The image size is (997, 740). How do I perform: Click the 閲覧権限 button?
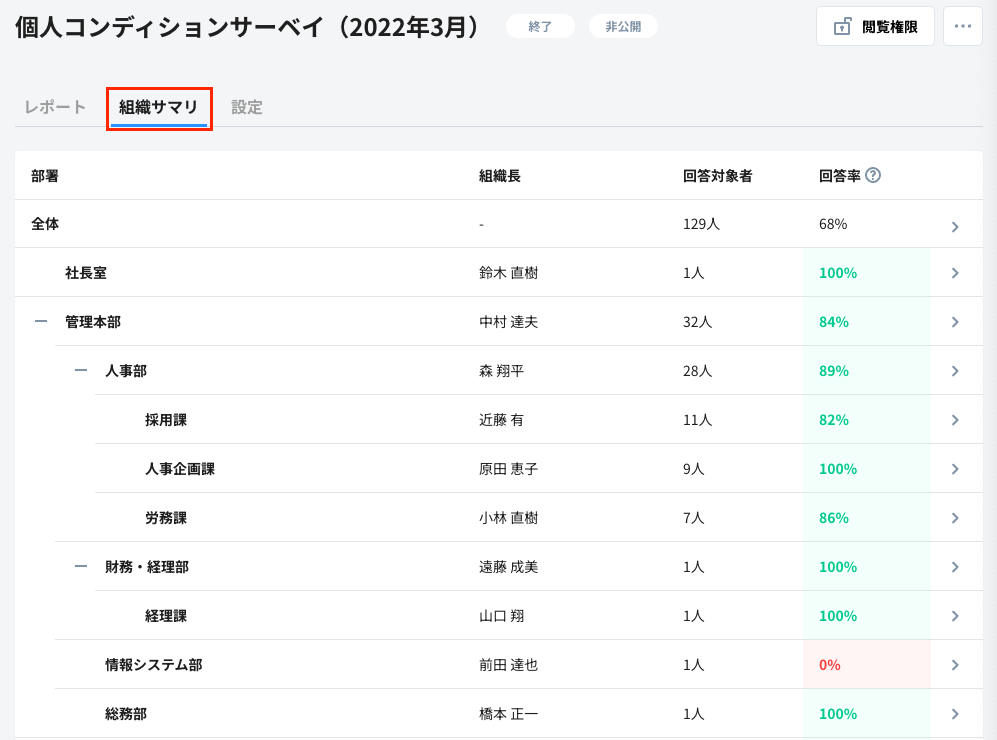[875, 26]
